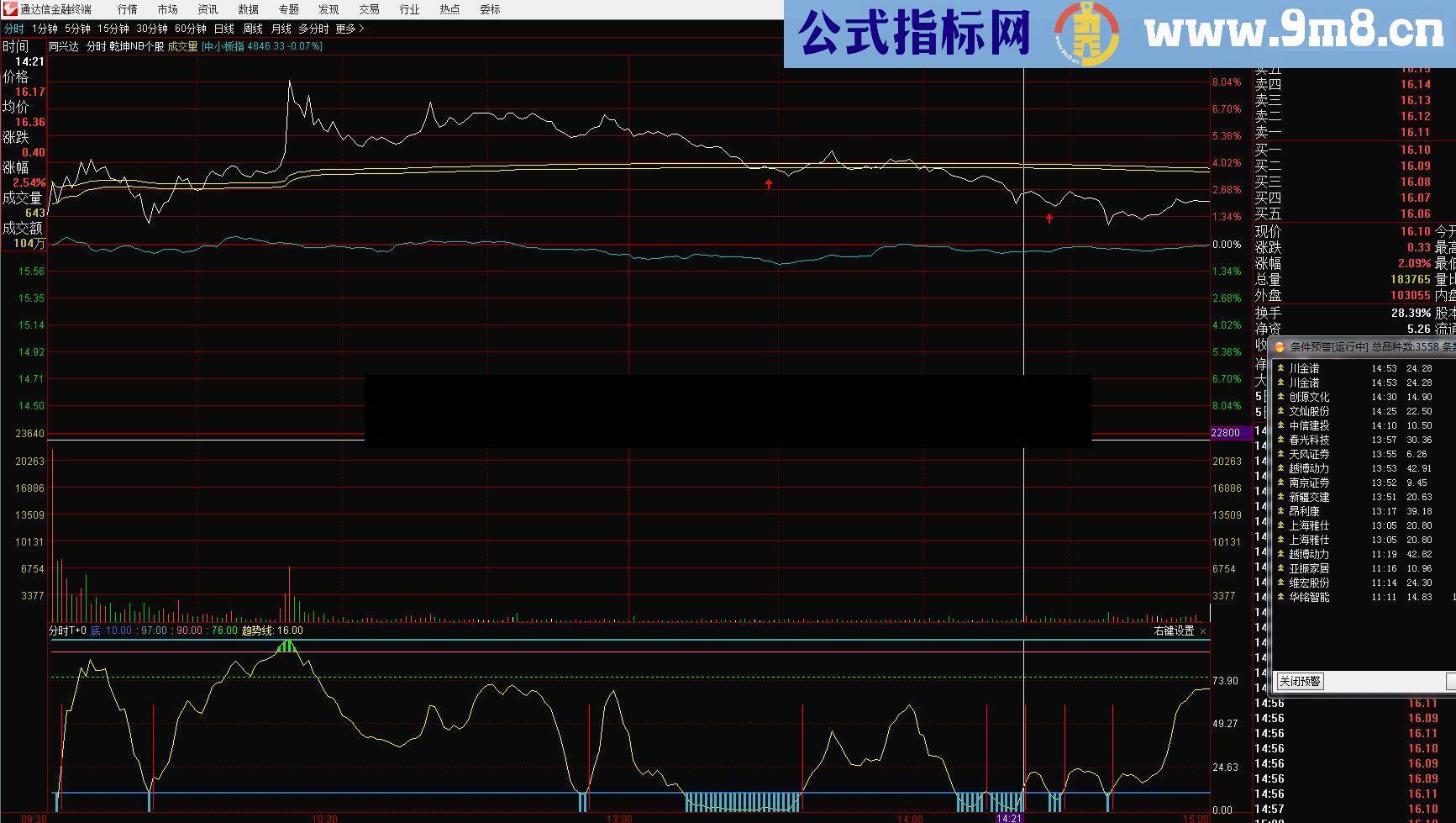Open the 交易 menu
1456x823 pixels.
tap(369, 9)
